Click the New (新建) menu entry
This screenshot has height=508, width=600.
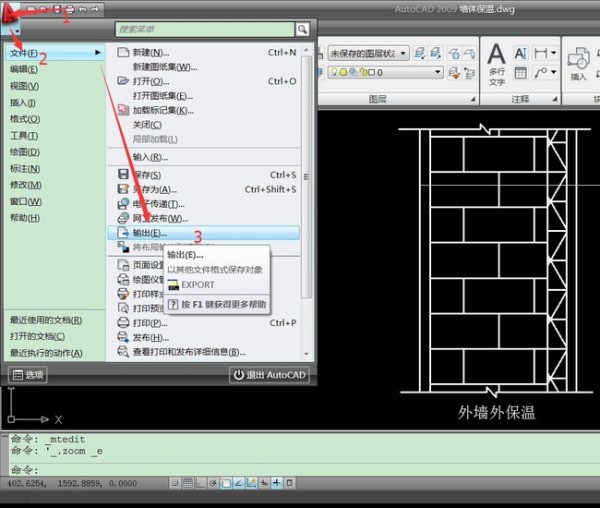tap(150, 52)
